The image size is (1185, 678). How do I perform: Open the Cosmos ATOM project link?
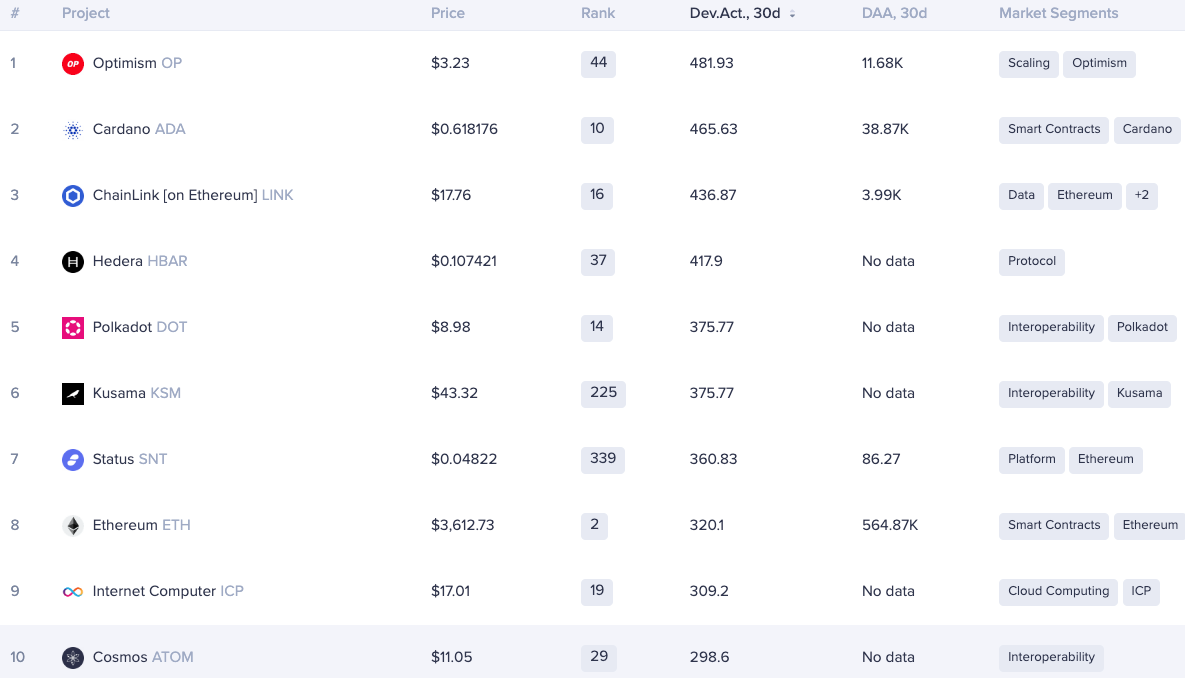pos(143,657)
